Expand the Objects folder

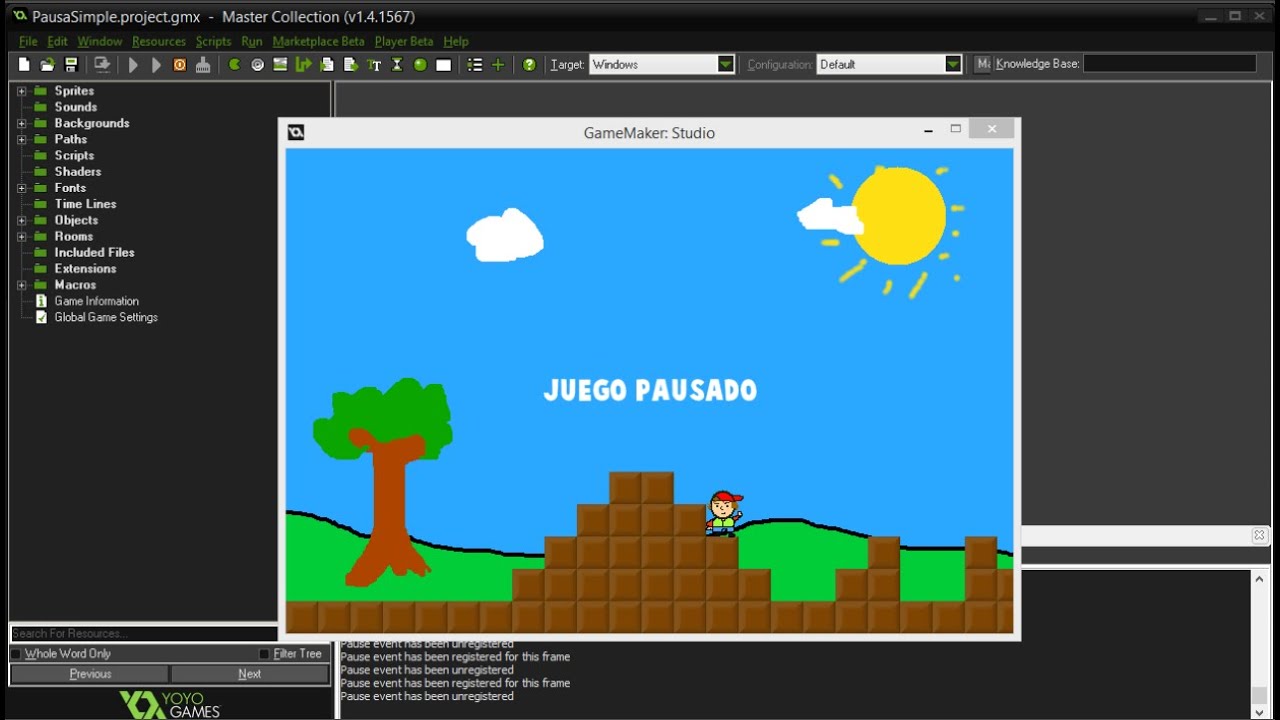tap(21, 221)
